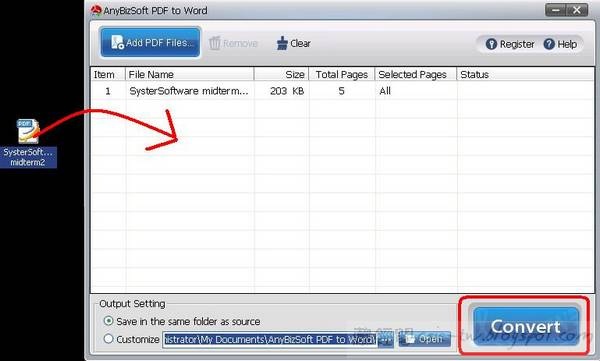Click the Total Pages column header
Viewport: 600px width, 361px height.
[x=342, y=75]
